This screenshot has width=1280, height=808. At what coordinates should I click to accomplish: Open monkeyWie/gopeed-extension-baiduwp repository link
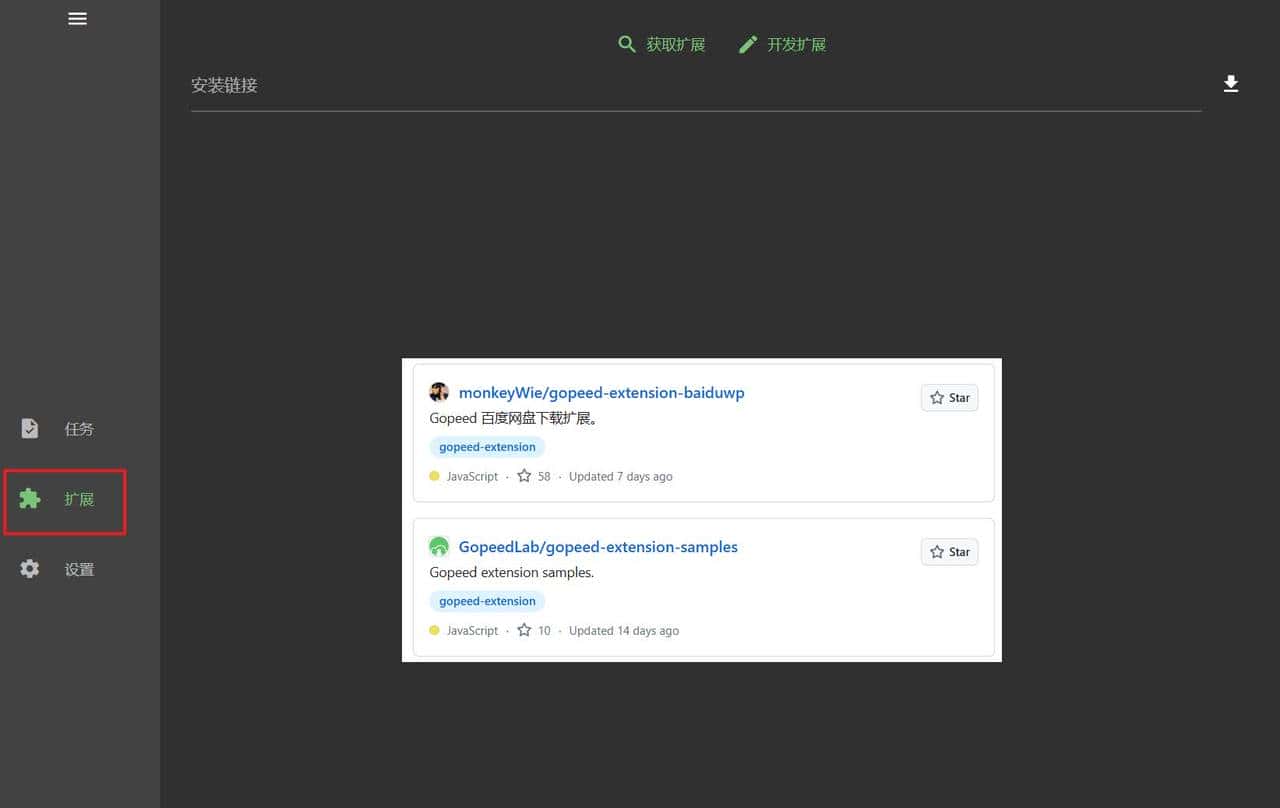point(602,392)
